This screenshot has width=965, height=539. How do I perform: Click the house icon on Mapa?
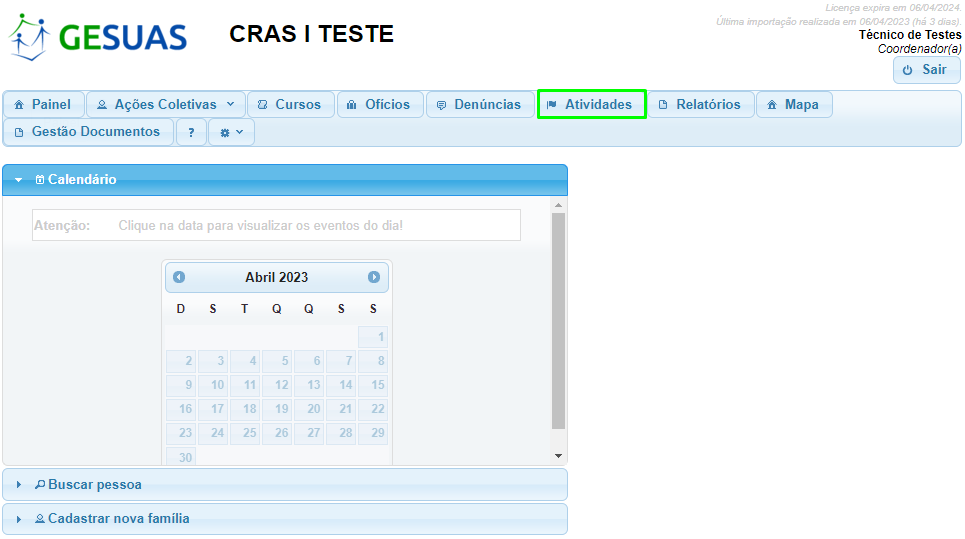click(x=772, y=105)
